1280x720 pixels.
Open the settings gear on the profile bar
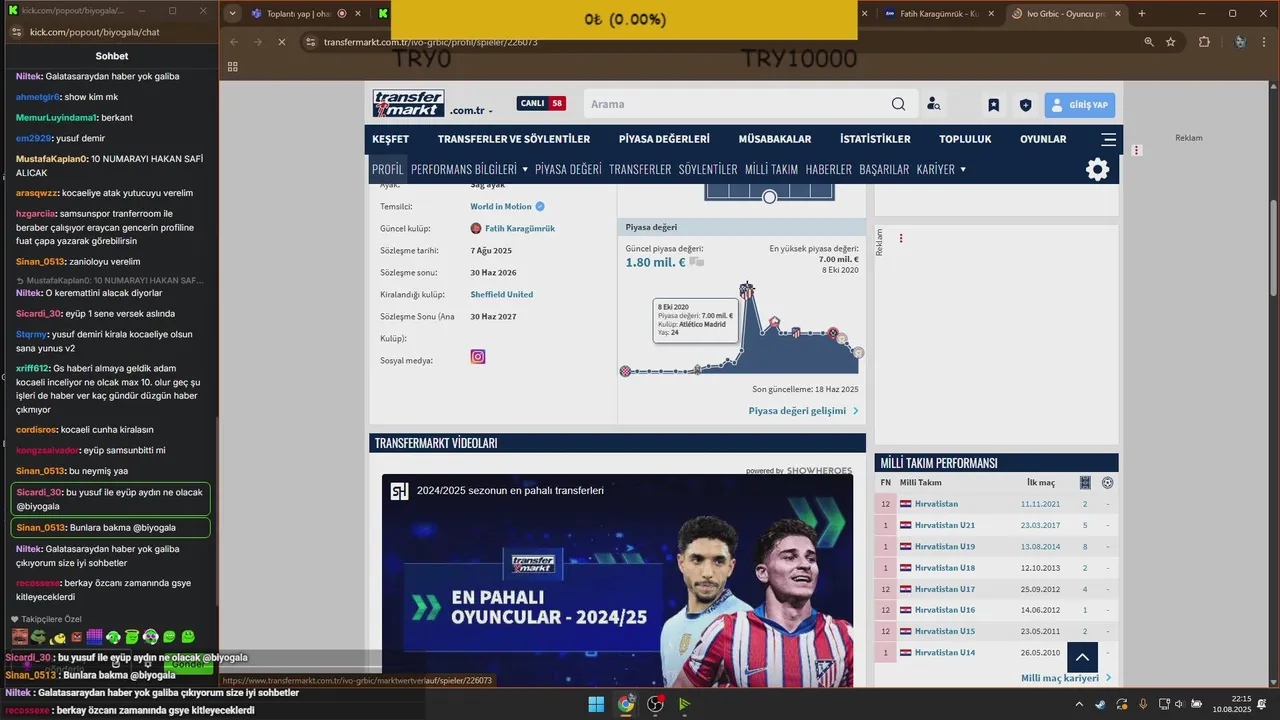1098,169
